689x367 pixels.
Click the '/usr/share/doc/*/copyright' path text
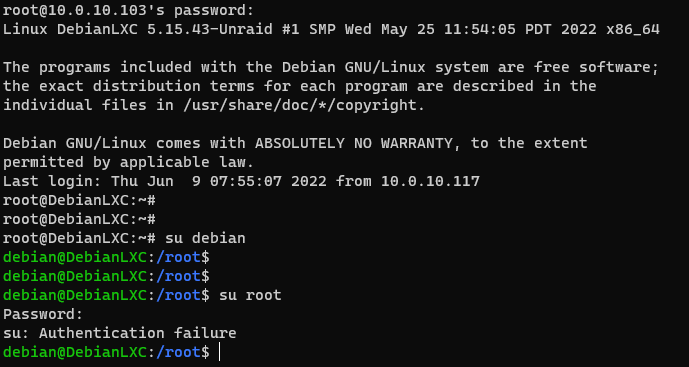coord(300,105)
